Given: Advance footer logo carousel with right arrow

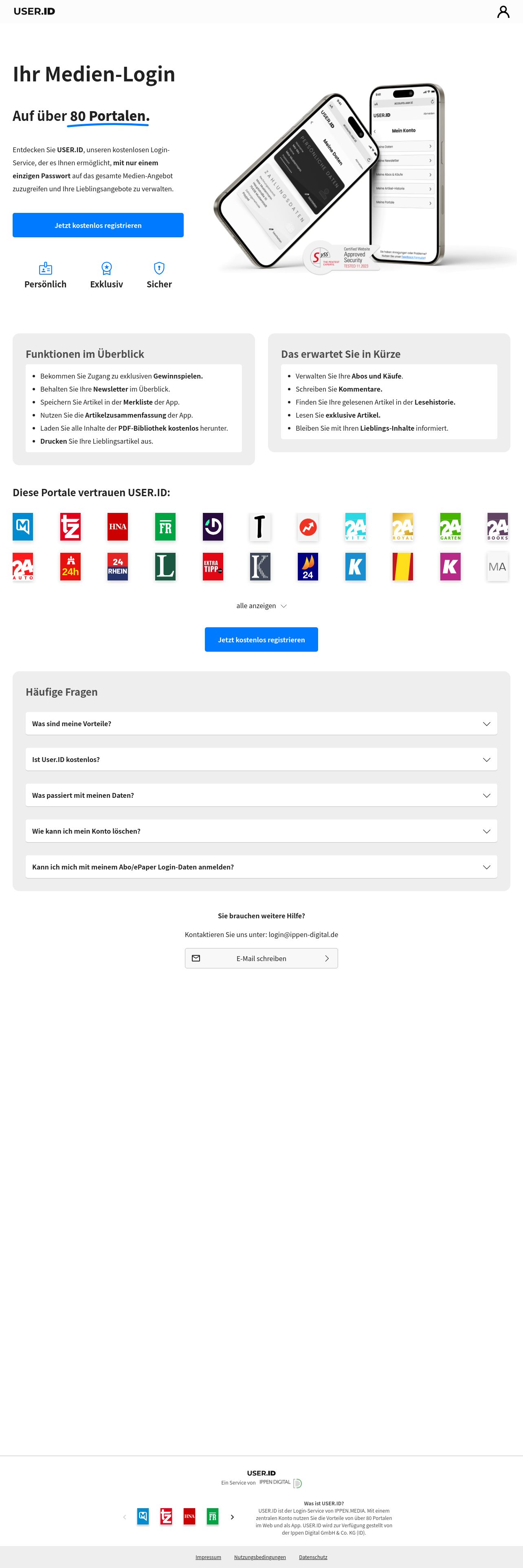Looking at the screenshot, I should tap(232, 1517).
